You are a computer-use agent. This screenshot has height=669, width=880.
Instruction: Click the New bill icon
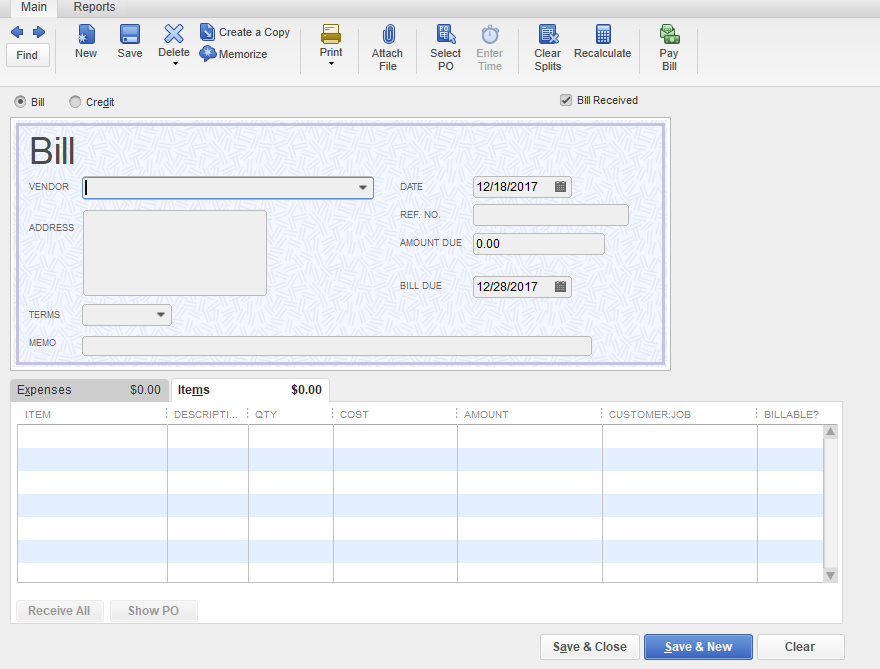[x=86, y=34]
